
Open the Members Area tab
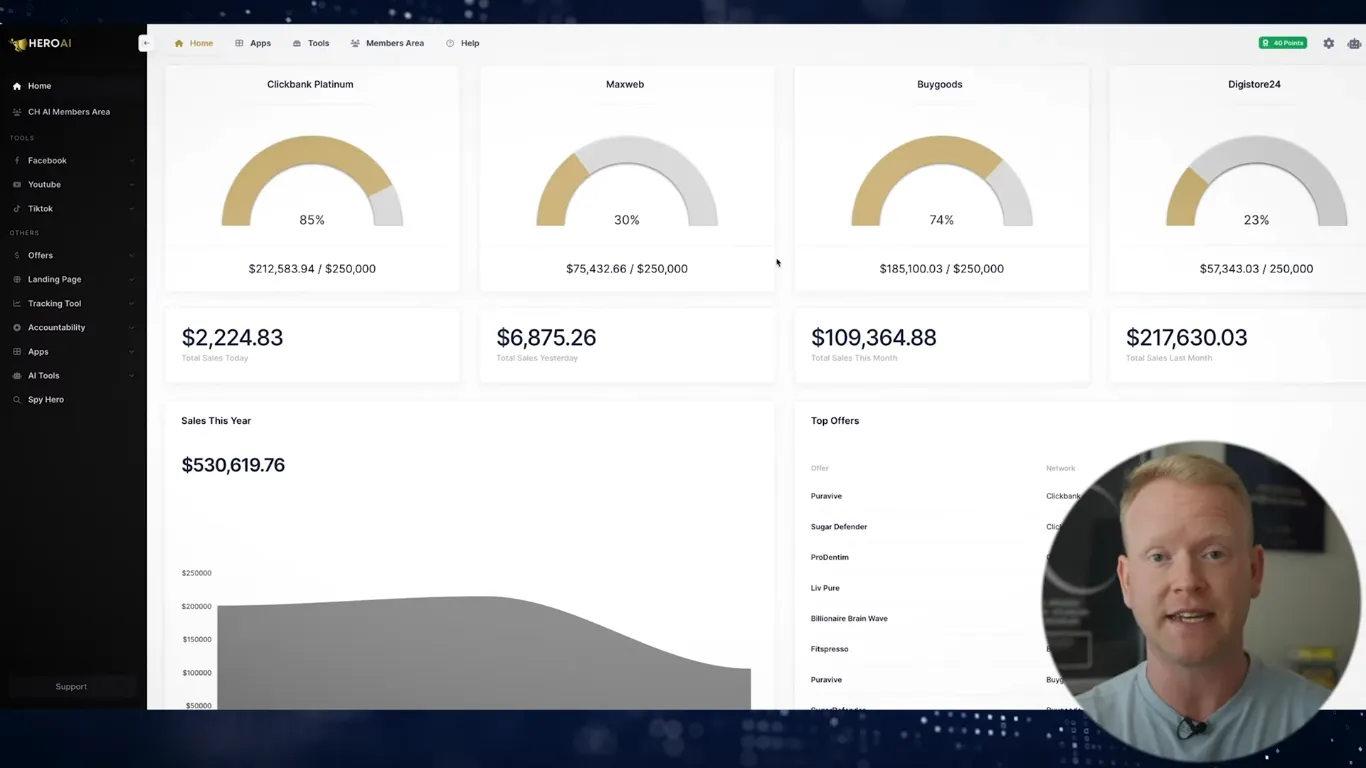[387, 43]
